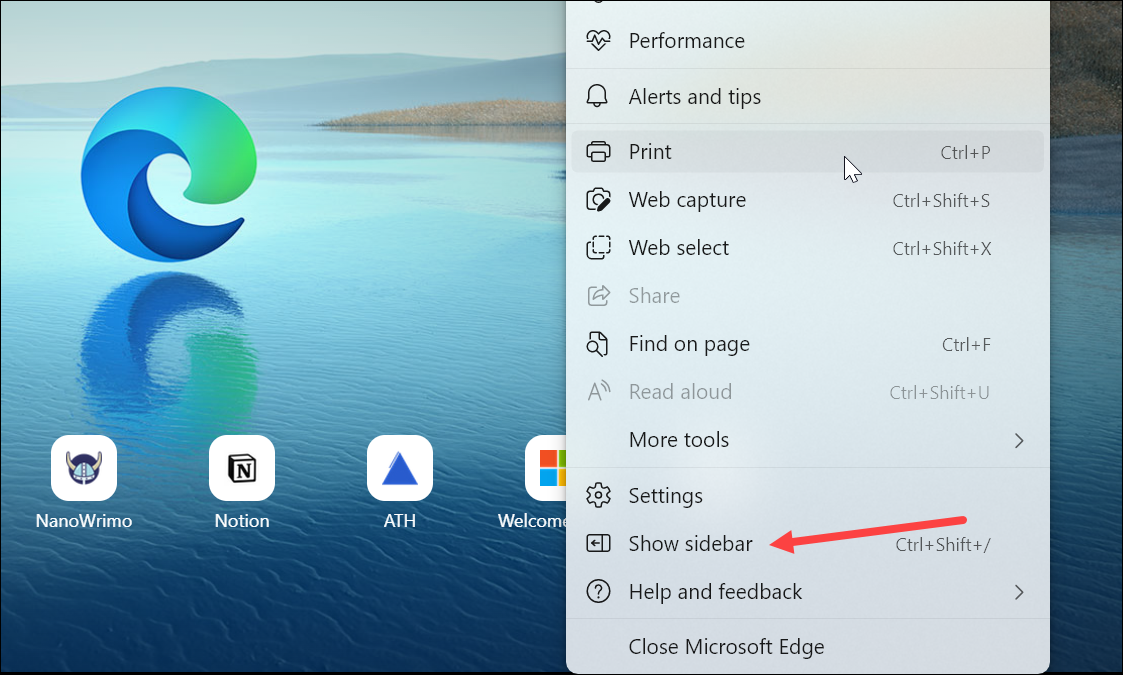
Task: Click the Settings gear icon
Action: point(598,495)
